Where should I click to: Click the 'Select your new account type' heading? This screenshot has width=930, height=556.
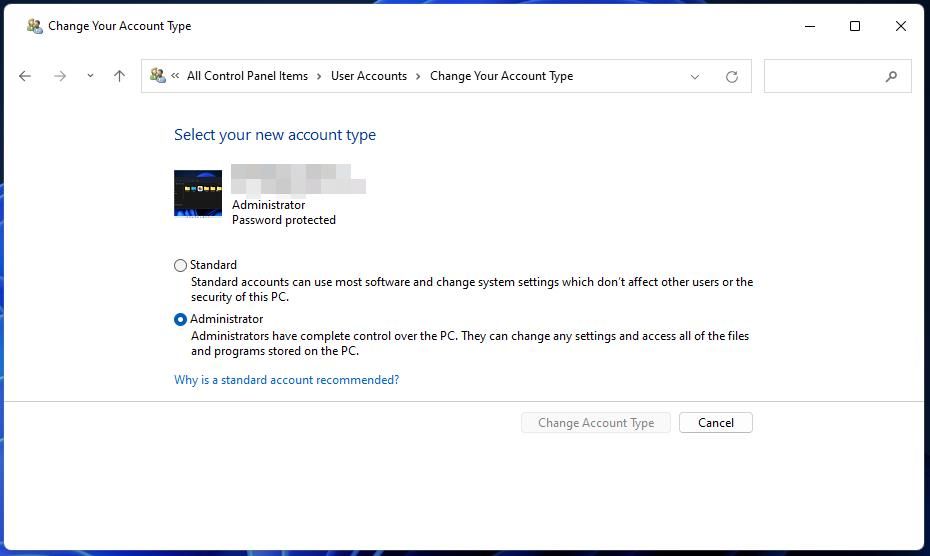point(275,135)
